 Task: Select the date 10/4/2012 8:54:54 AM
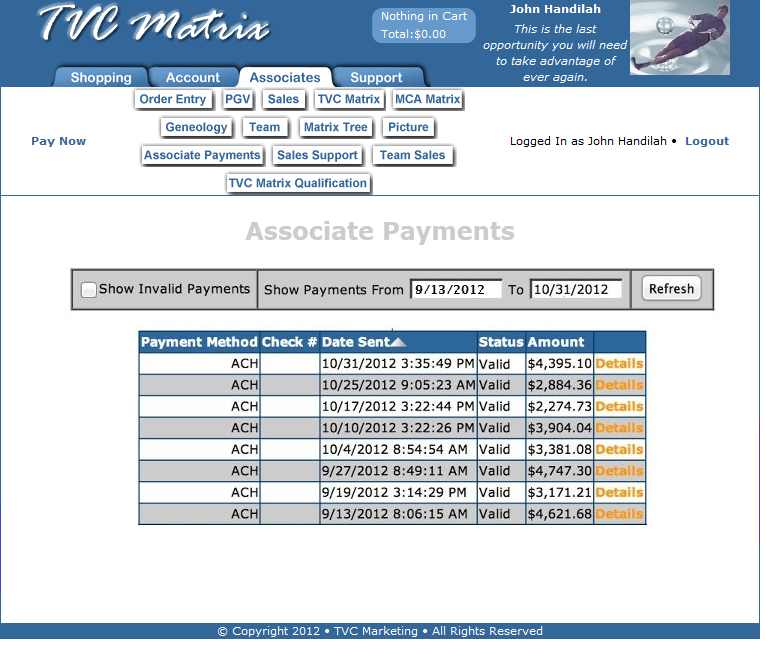click(x=395, y=449)
